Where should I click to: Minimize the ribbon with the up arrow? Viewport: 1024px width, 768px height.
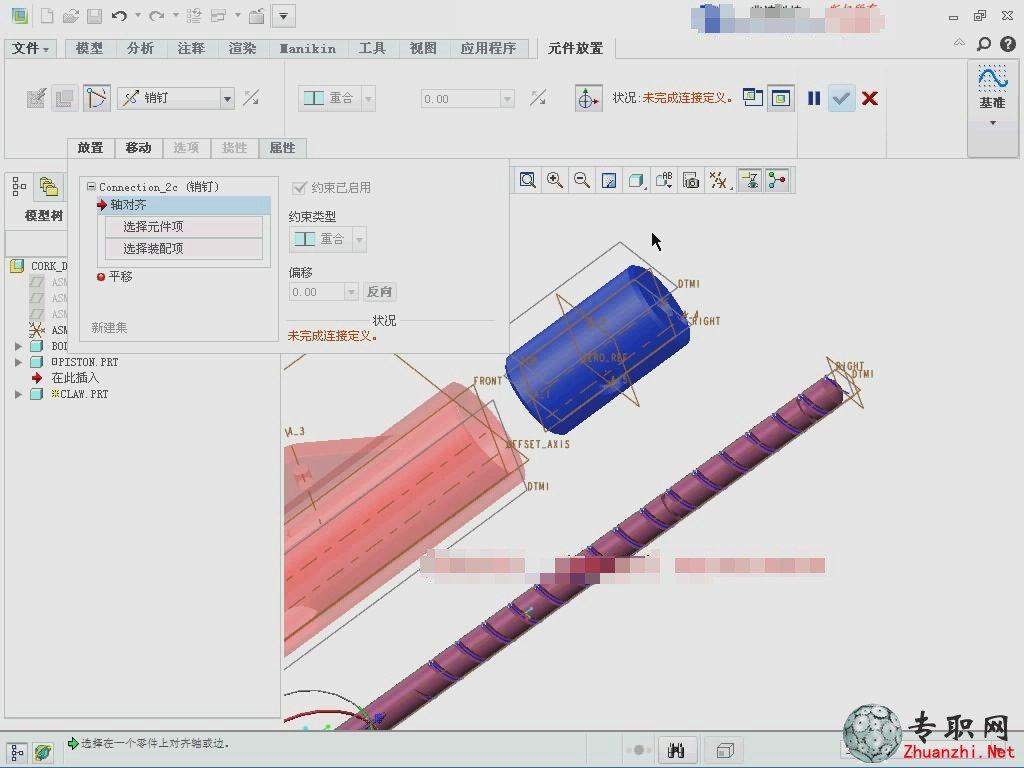point(959,42)
